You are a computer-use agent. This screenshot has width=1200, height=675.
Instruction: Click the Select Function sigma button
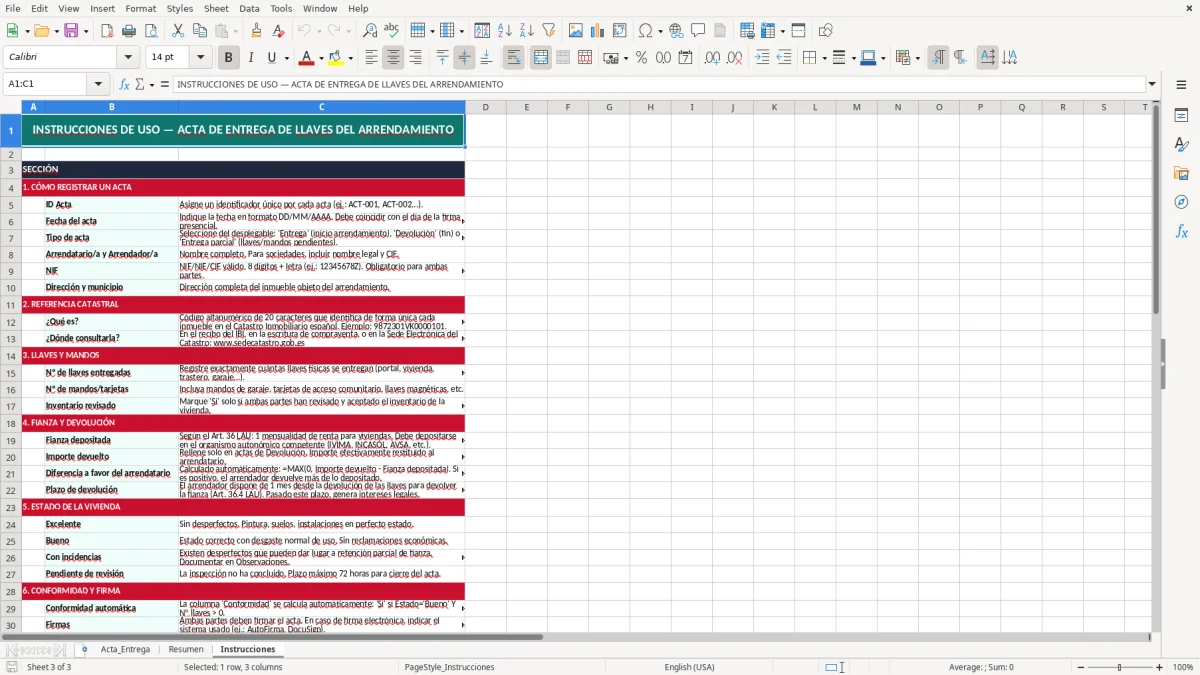(x=139, y=84)
